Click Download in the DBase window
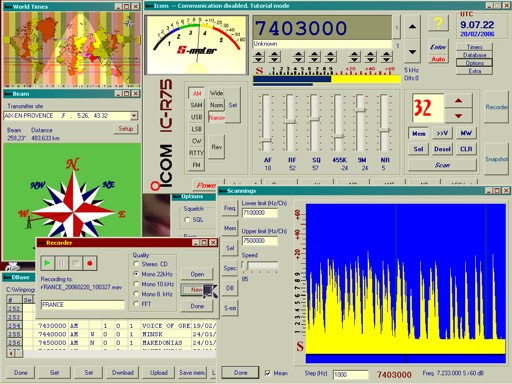Image resolution: width=512 pixels, height=384 pixels. (123, 373)
